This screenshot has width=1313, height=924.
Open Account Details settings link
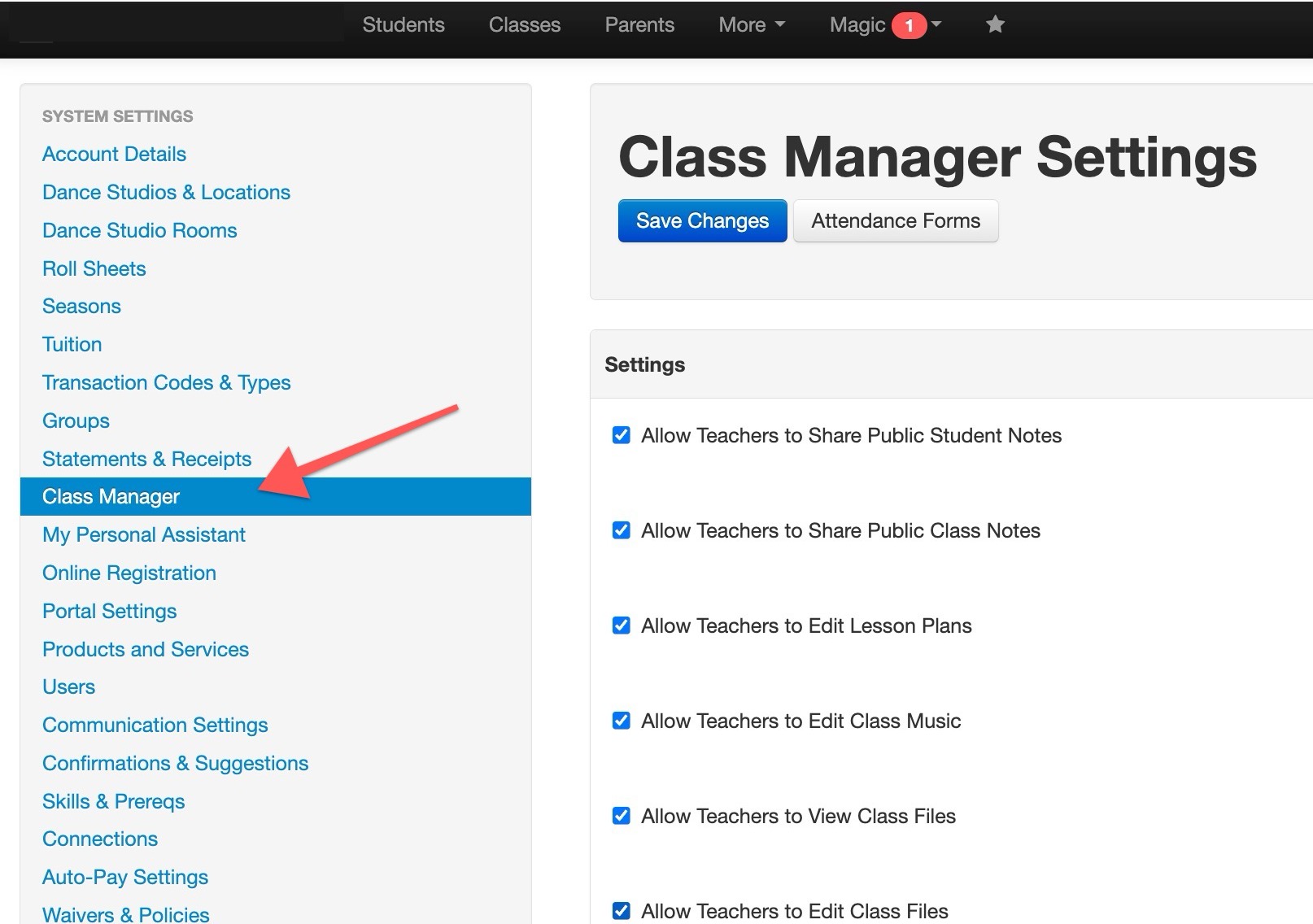tap(114, 154)
